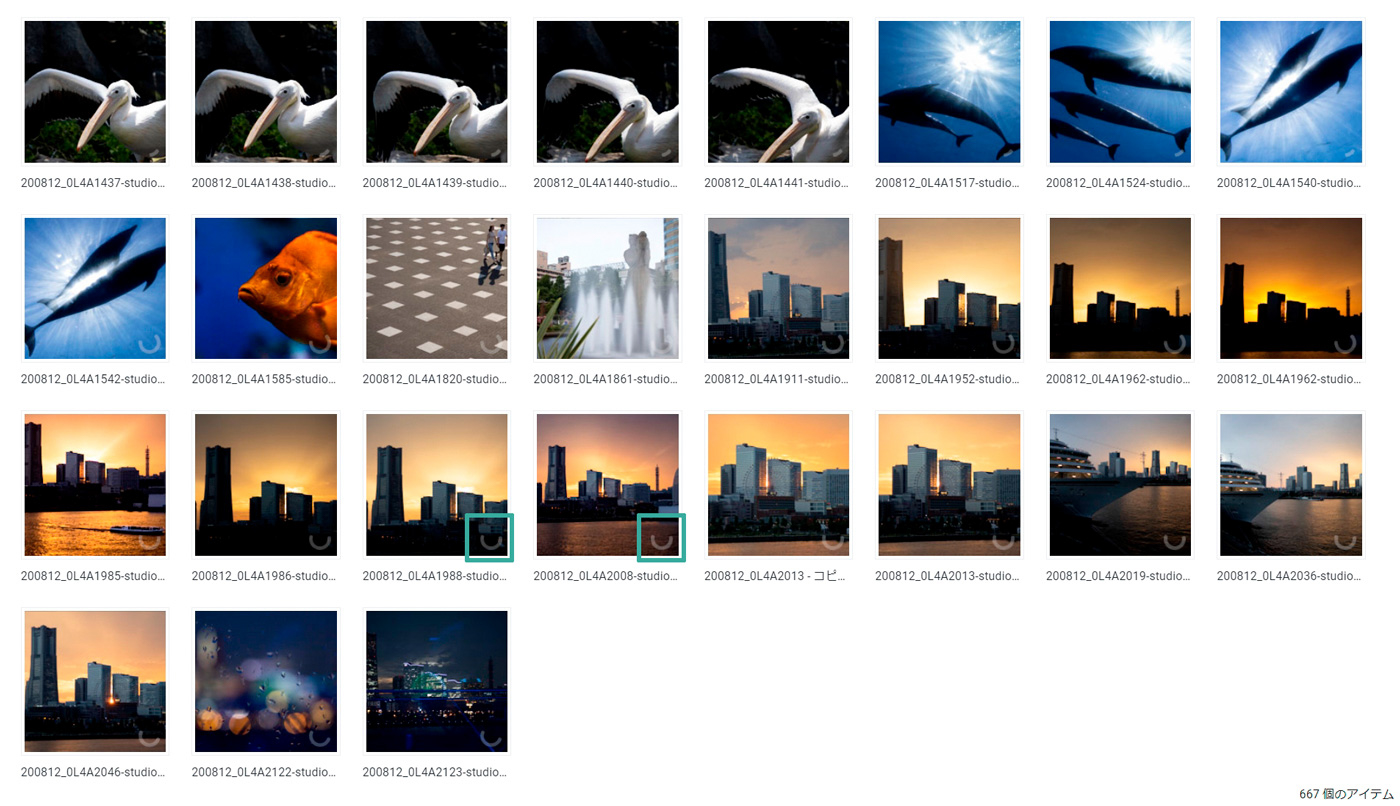The width and height of the screenshot is (1400, 806).
Task: Click the pelican thumbnail for 0L4A1441
Action: click(779, 92)
